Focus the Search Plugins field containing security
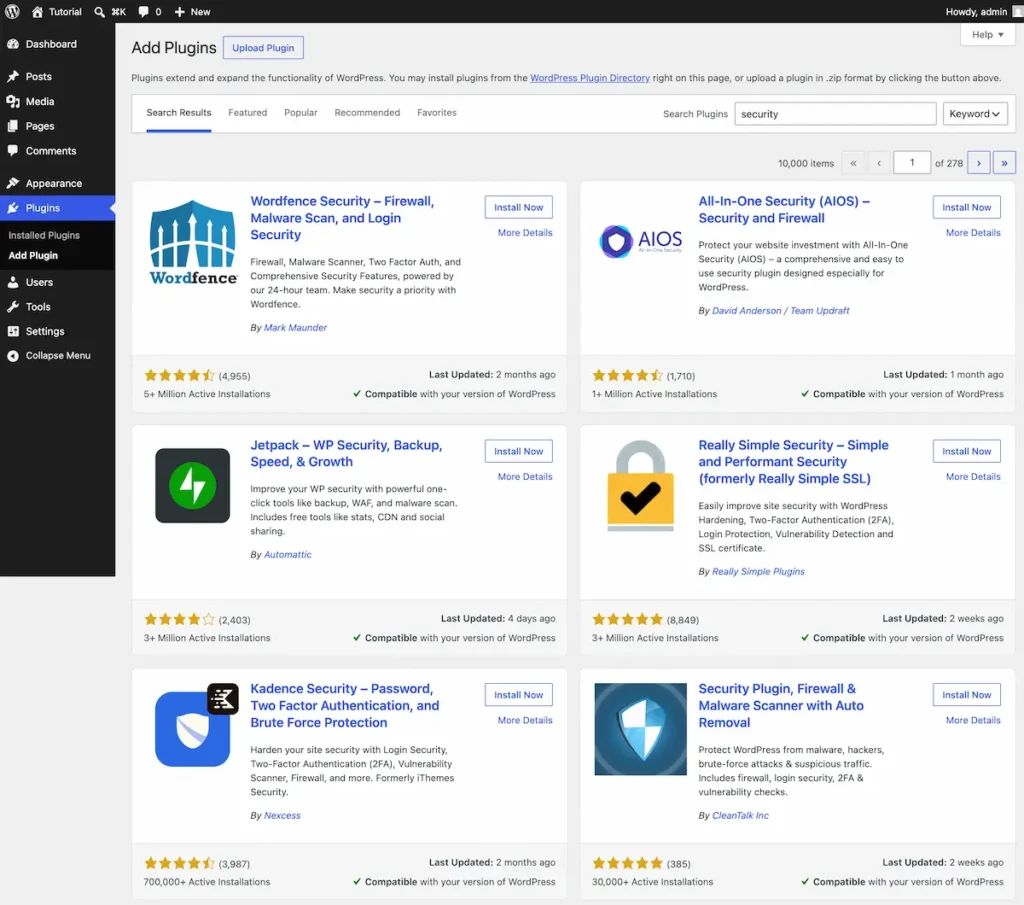This screenshot has width=1024, height=905. pyautogui.click(x=835, y=114)
